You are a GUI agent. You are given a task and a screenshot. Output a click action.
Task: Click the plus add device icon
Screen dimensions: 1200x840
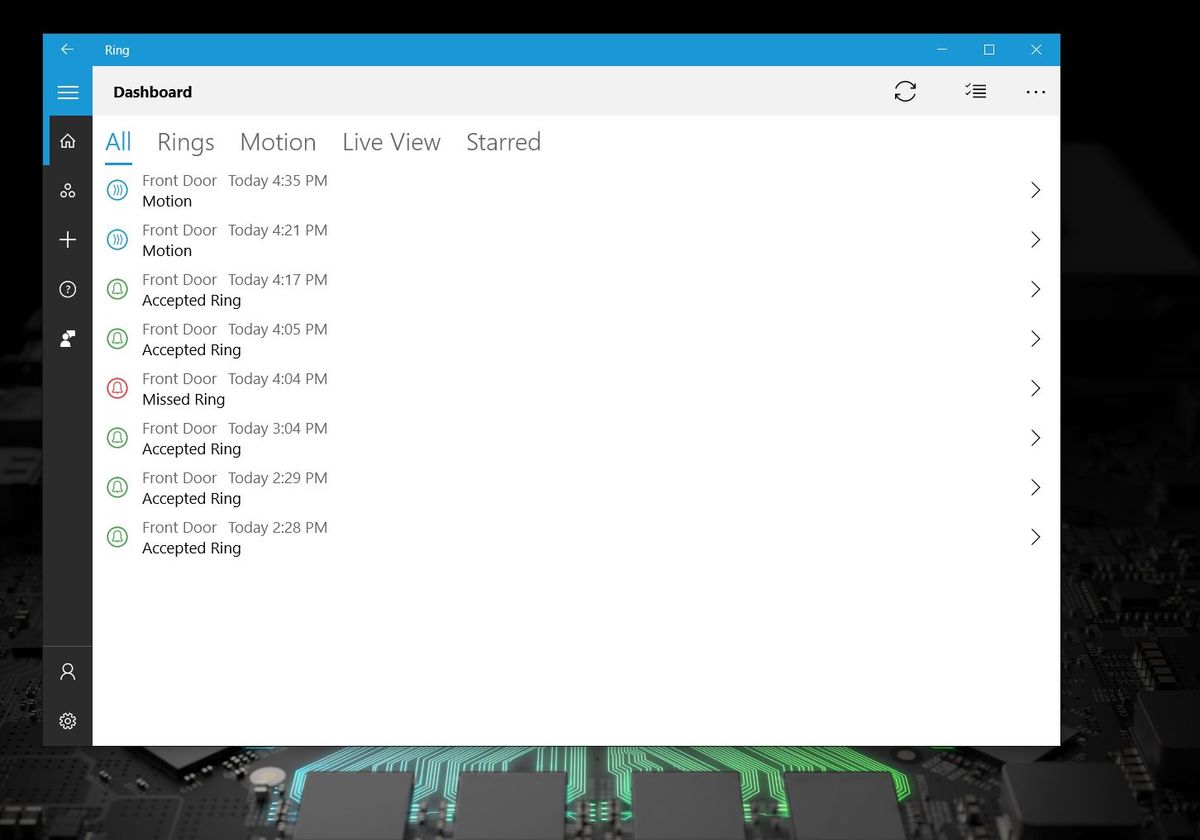68,240
